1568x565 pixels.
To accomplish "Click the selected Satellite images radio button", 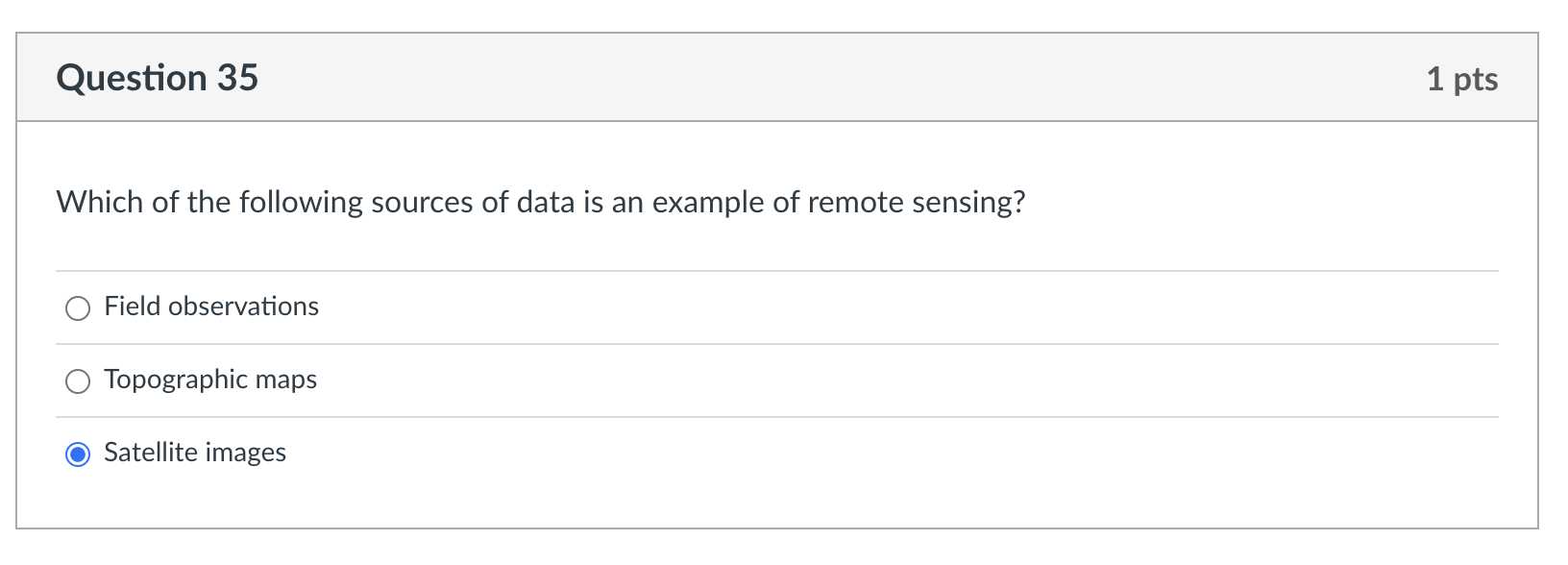I will pyautogui.click(x=78, y=454).
